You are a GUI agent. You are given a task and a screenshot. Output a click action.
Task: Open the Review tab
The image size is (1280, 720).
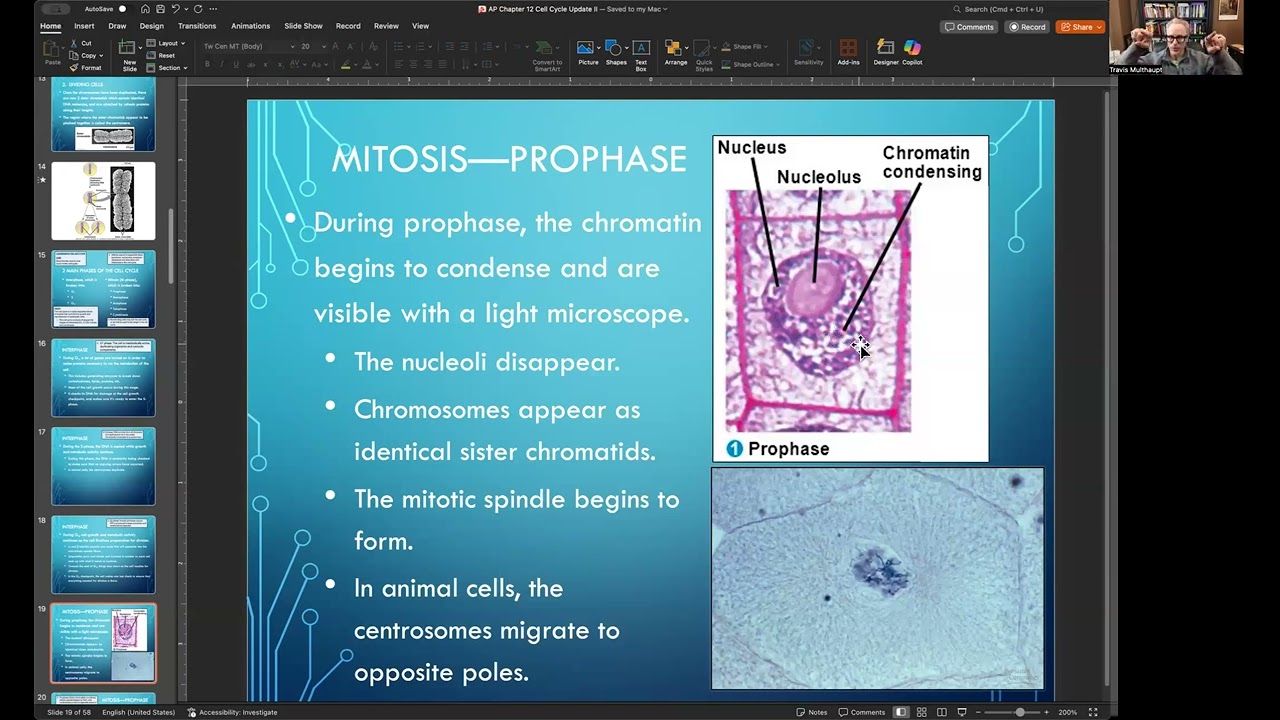click(386, 26)
